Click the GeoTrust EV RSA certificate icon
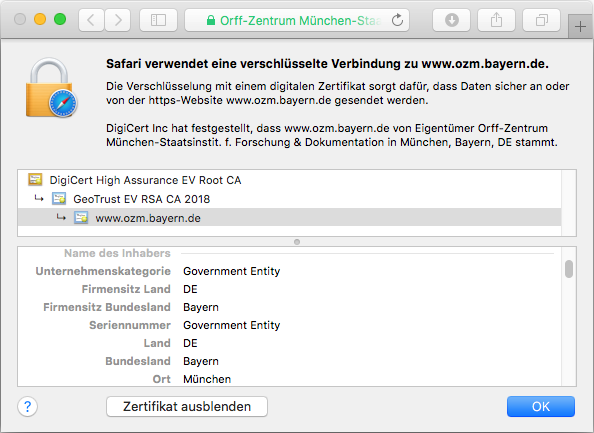The height and width of the screenshot is (433, 594). pos(59,199)
